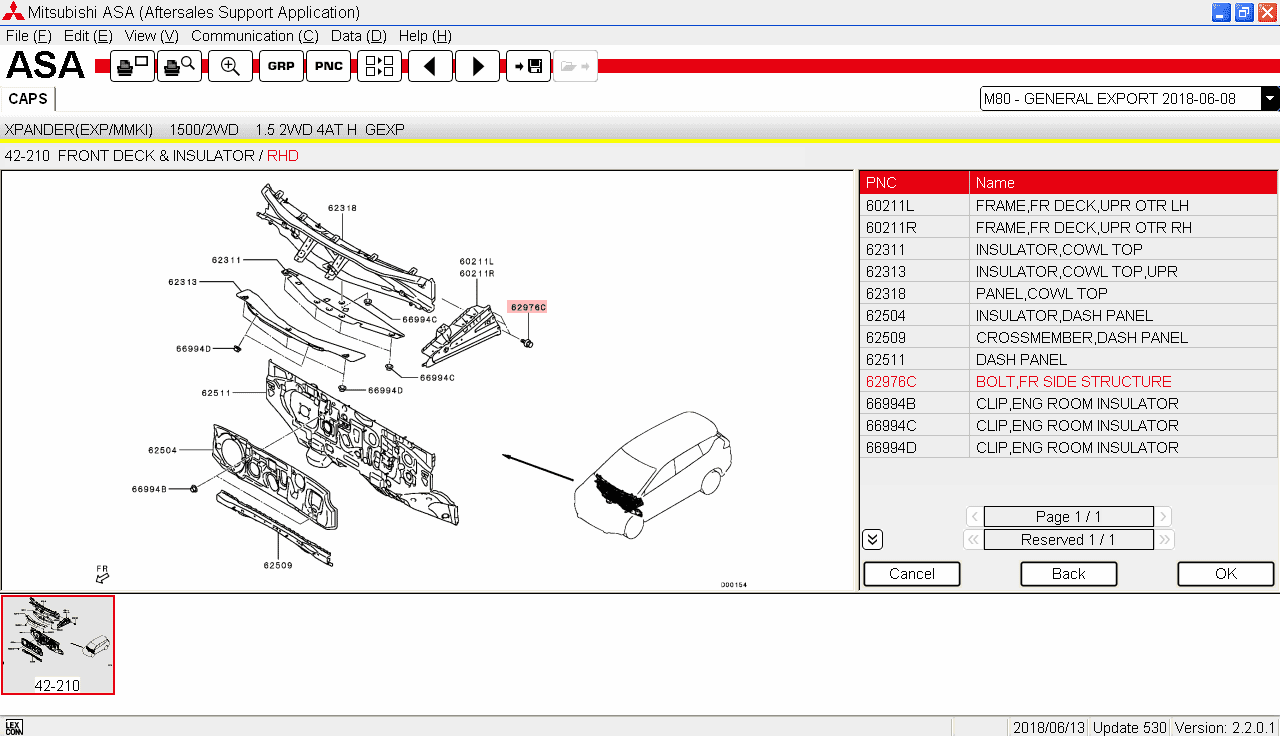Select the 42-210 illustration thumbnail

58,645
